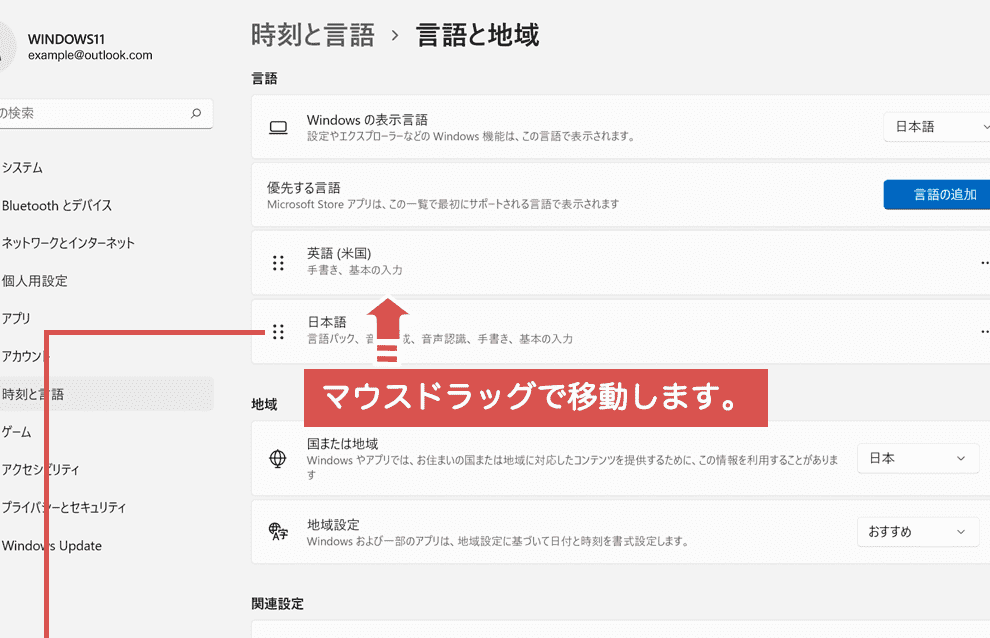Select ネットワークとインターネット in the sidebar

point(68,243)
